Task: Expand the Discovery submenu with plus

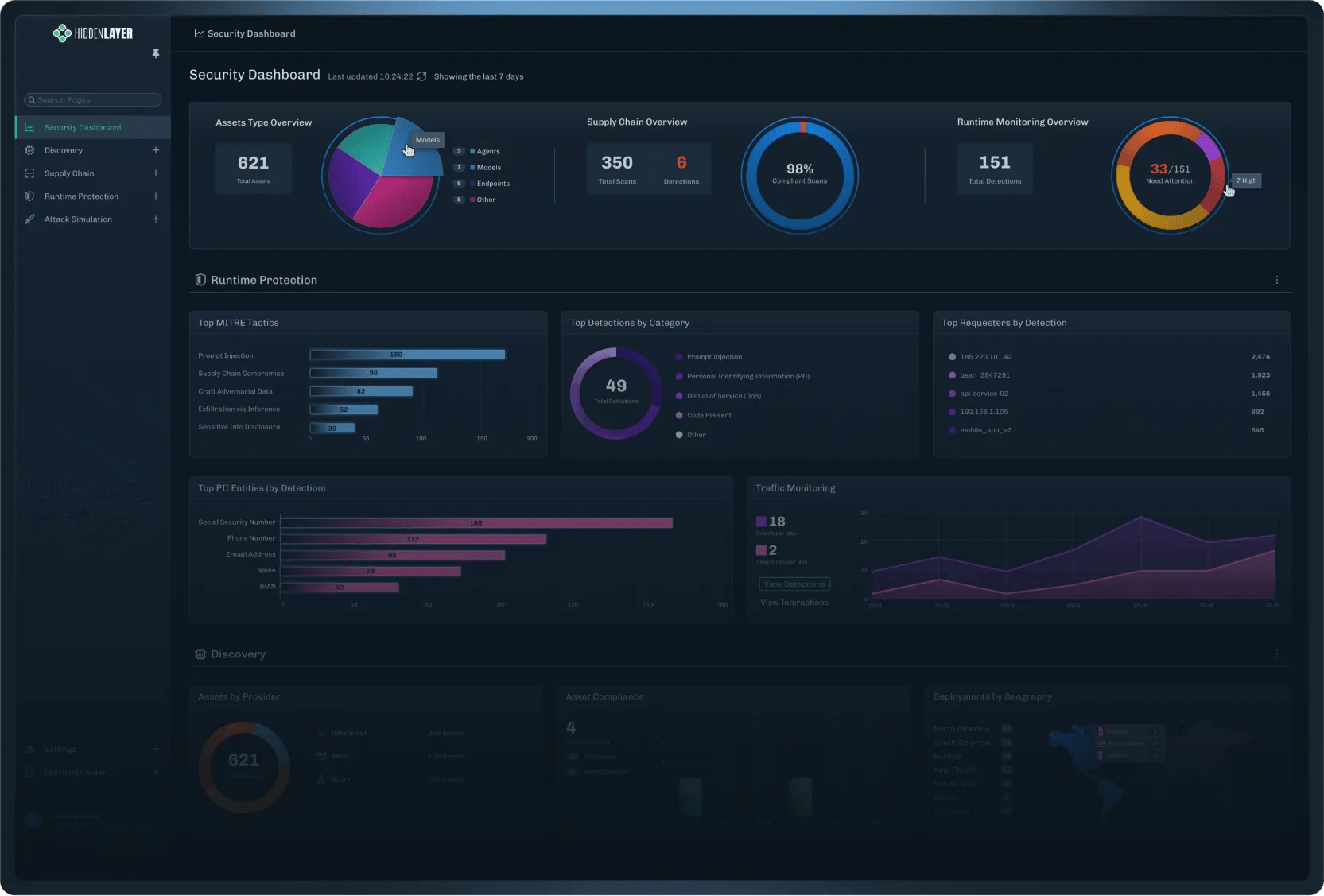Action: pos(156,150)
